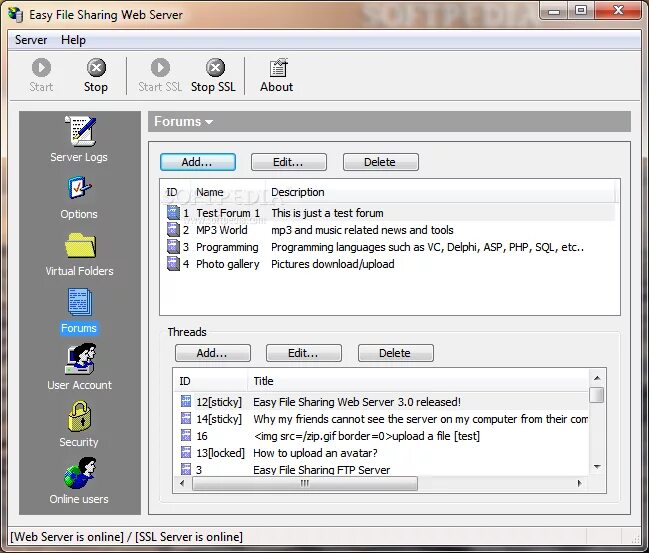Click threads list scroll up arrow
Viewport: 649px width, 553px height.
tap(597, 378)
